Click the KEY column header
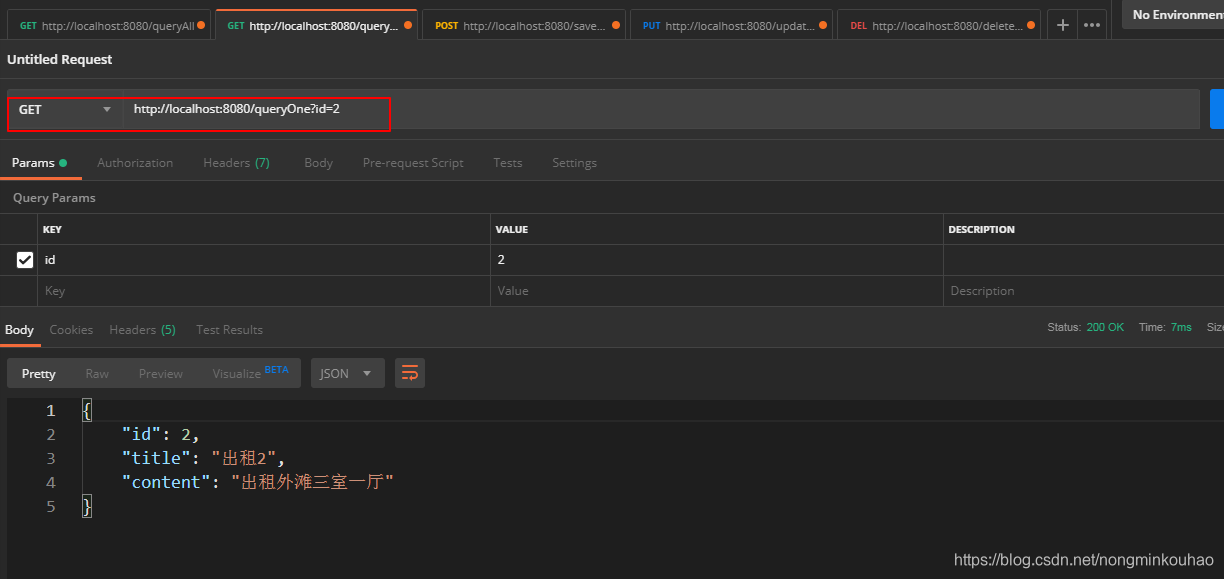The image size is (1224, 579). tap(52, 229)
